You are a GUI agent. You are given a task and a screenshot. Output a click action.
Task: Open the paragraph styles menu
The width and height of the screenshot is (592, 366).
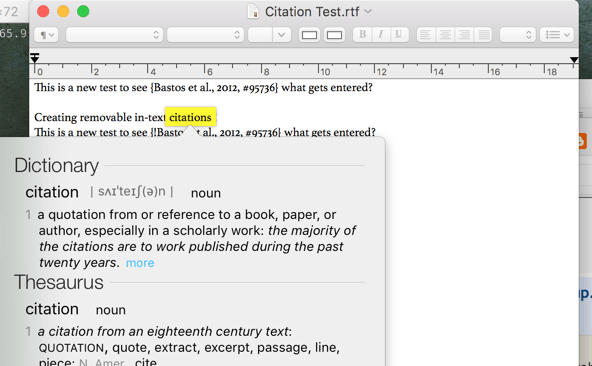[x=46, y=35]
